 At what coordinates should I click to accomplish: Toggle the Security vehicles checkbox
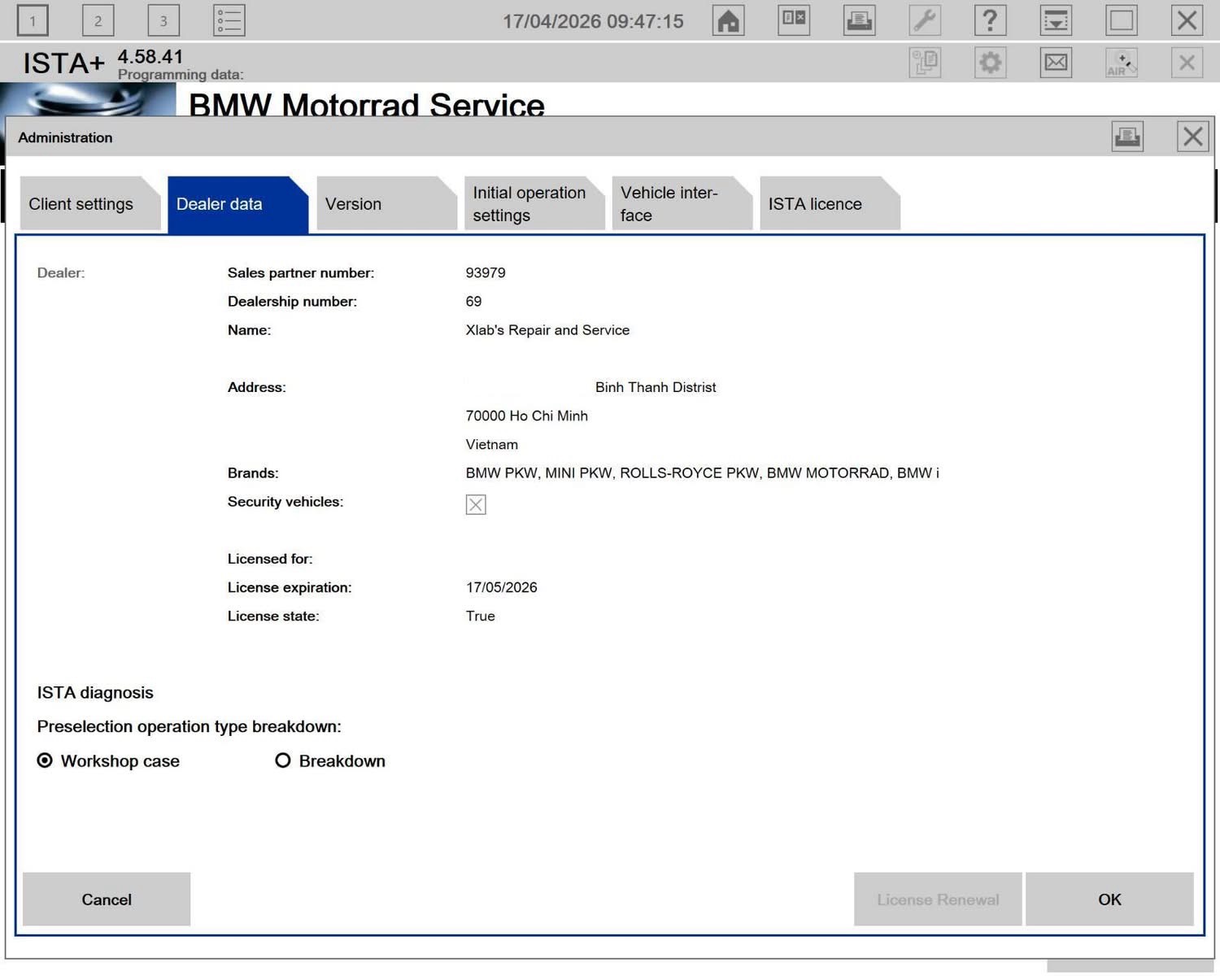point(476,504)
